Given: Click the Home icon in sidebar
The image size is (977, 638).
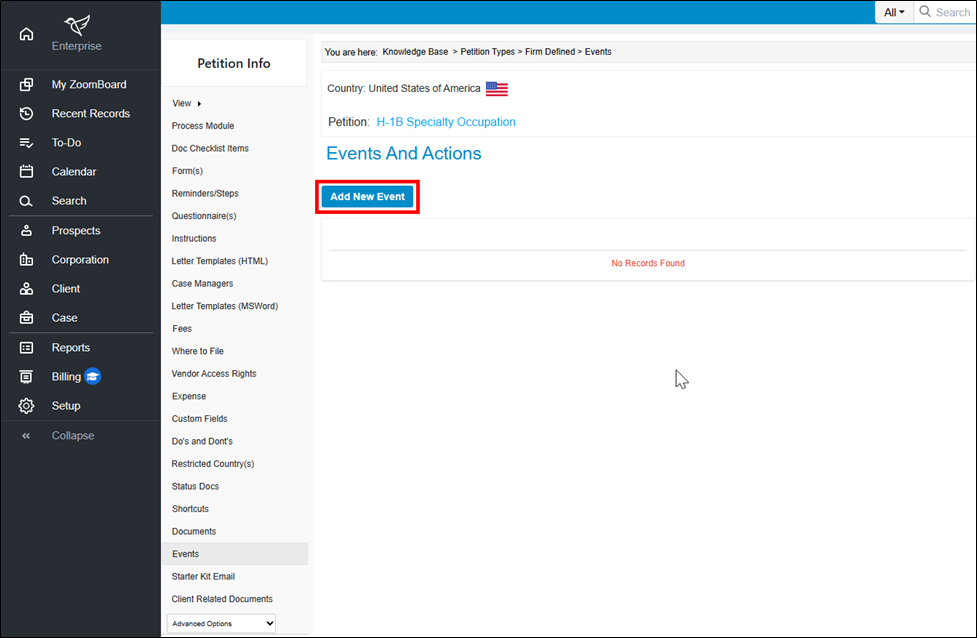Looking at the screenshot, I should click(x=26, y=34).
